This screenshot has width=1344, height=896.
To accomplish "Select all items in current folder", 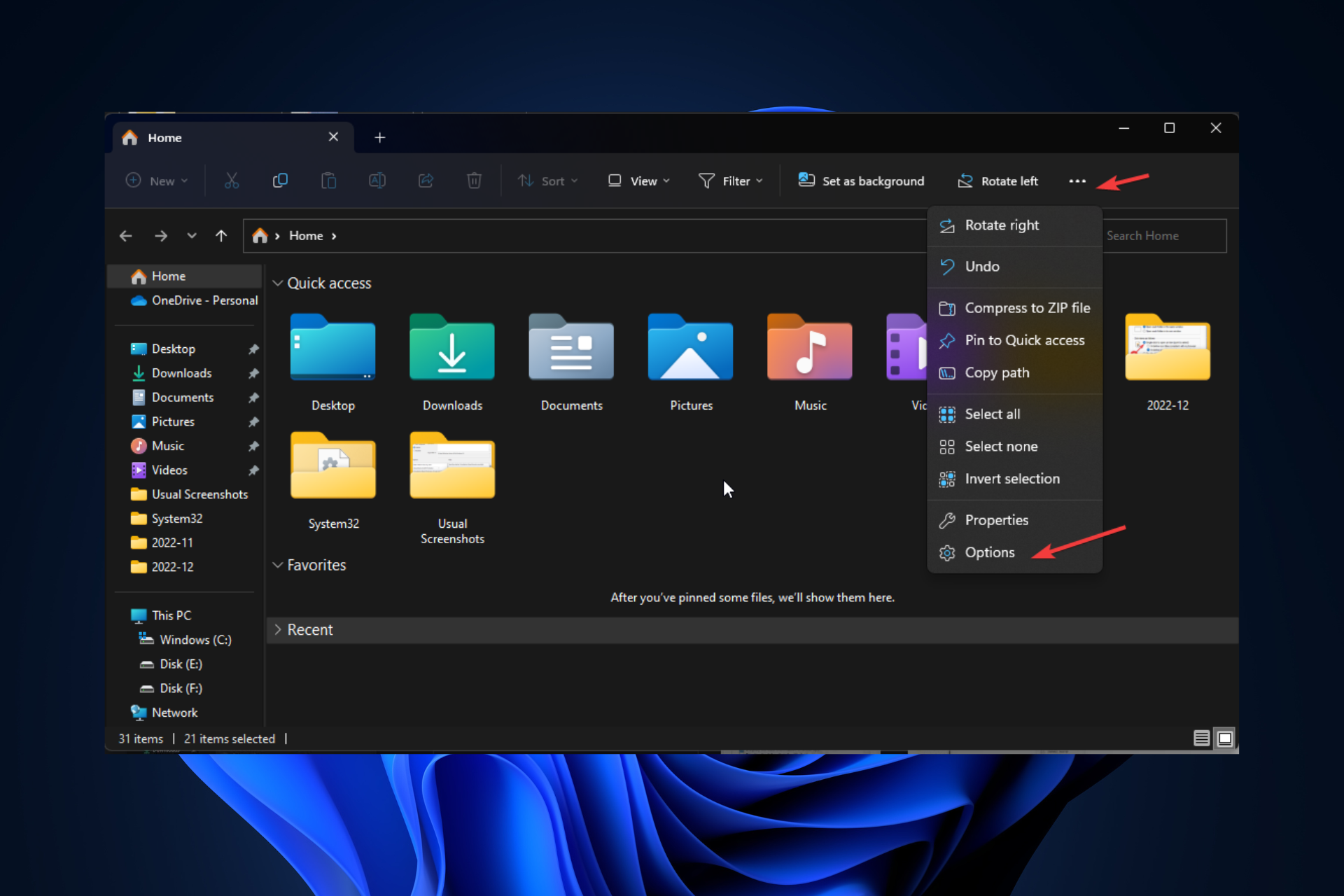I will click(991, 413).
